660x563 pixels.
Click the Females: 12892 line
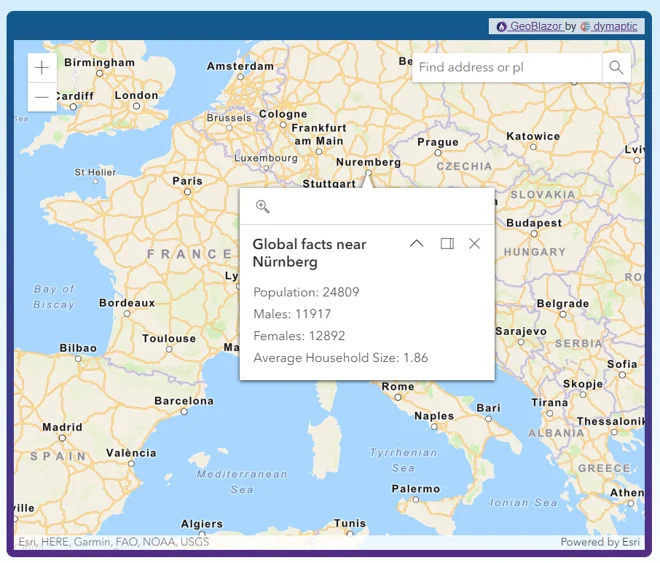pyautogui.click(x=299, y=336)
